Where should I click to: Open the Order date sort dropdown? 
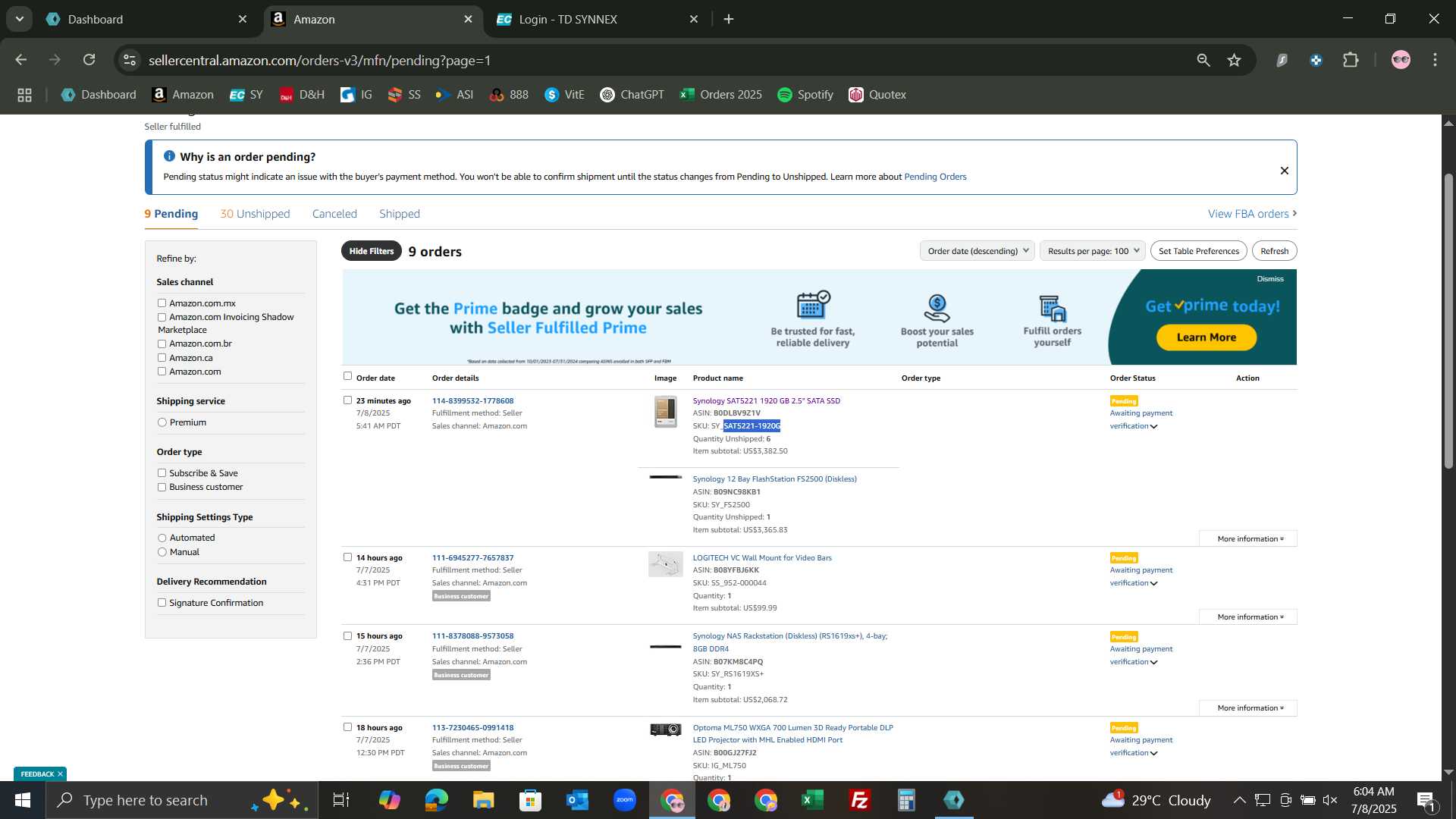[x=977, y=251]
